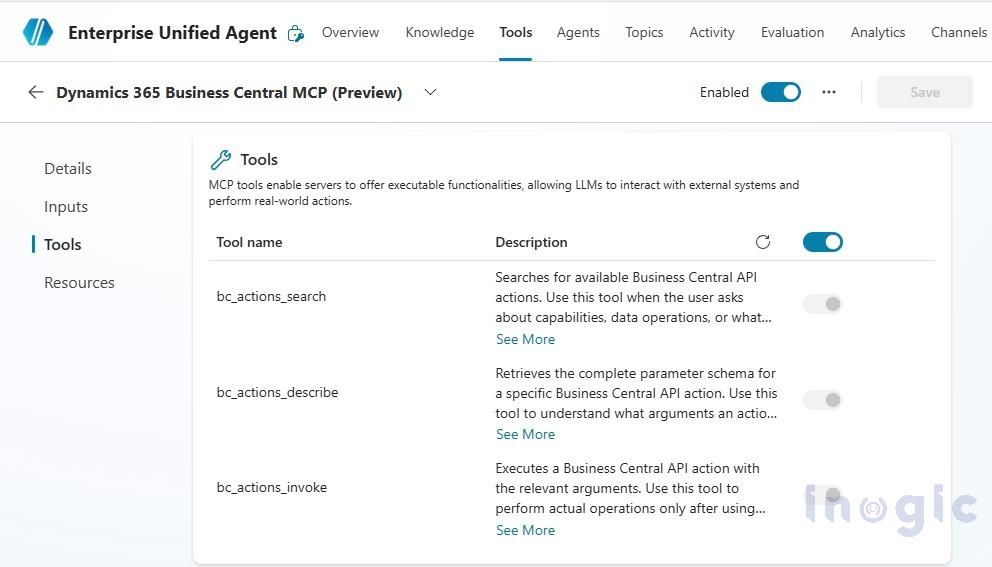Screen dimensions: 992x567
Task: Go back using the left arrow
Action: click(x=36, y=92)
